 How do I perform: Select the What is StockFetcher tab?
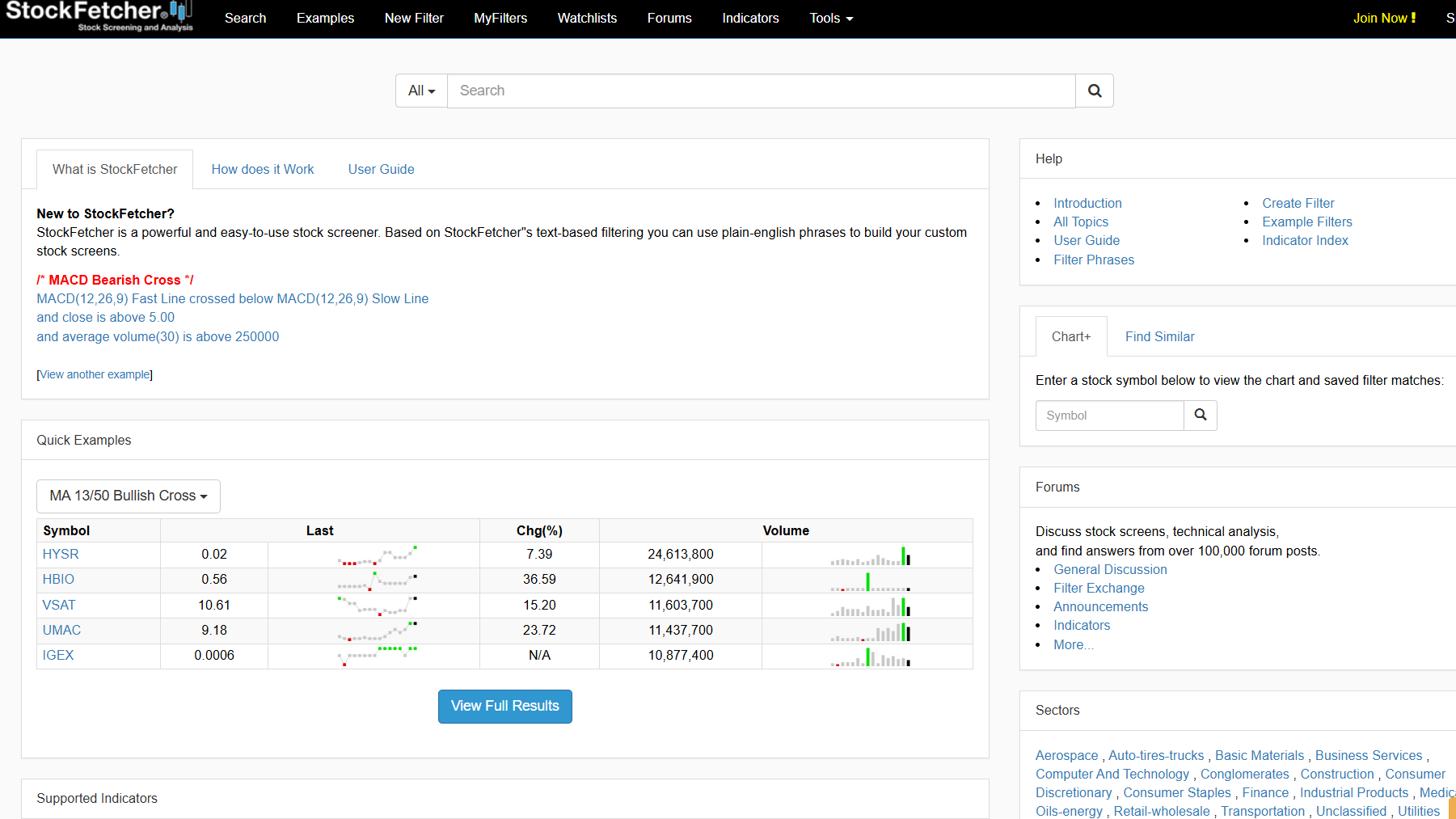[115, 169]
